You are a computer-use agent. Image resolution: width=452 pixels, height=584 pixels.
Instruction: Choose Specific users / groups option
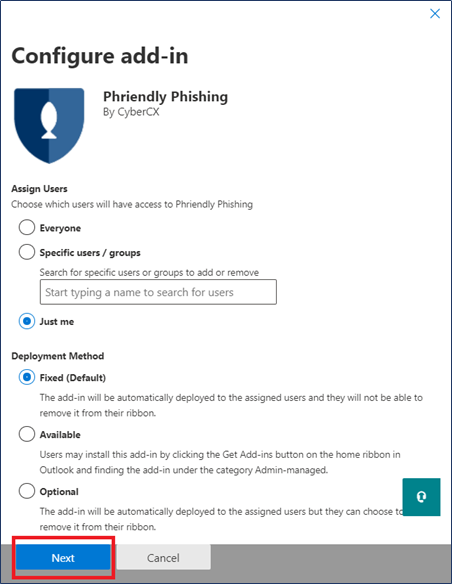27,252
